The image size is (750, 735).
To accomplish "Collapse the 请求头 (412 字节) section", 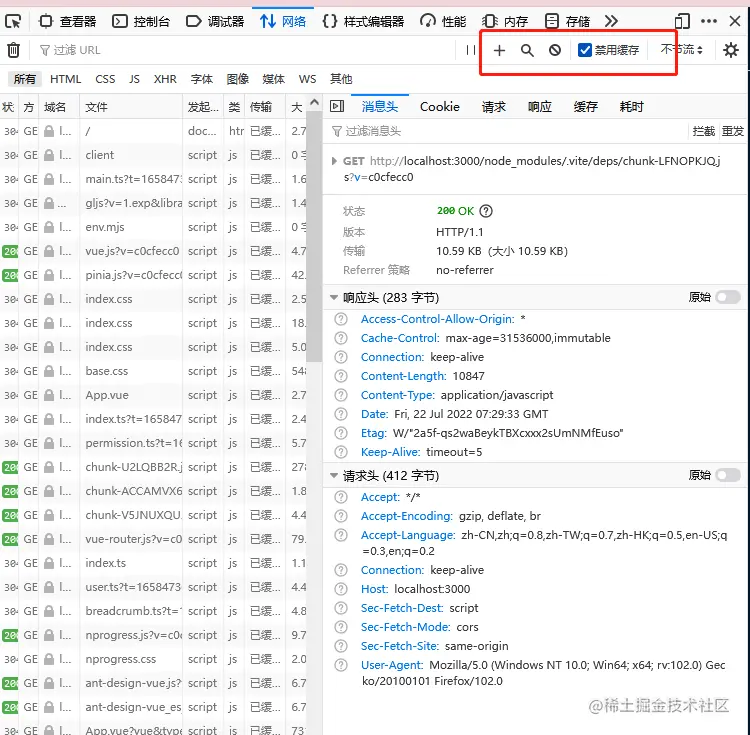I will pos(334,475).
